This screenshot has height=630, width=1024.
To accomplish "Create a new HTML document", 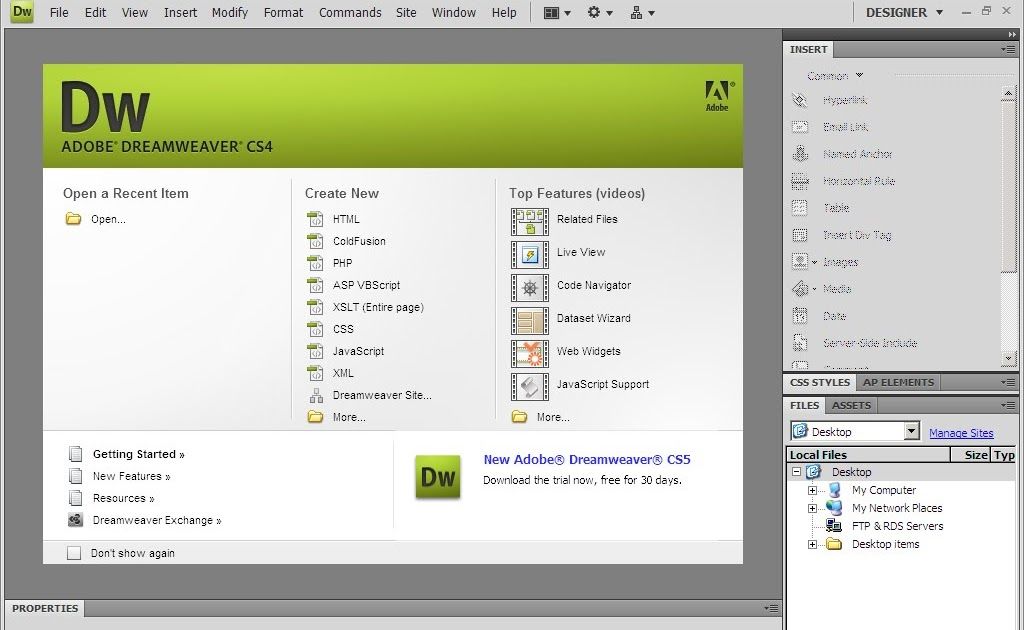I will click(345, 219).
